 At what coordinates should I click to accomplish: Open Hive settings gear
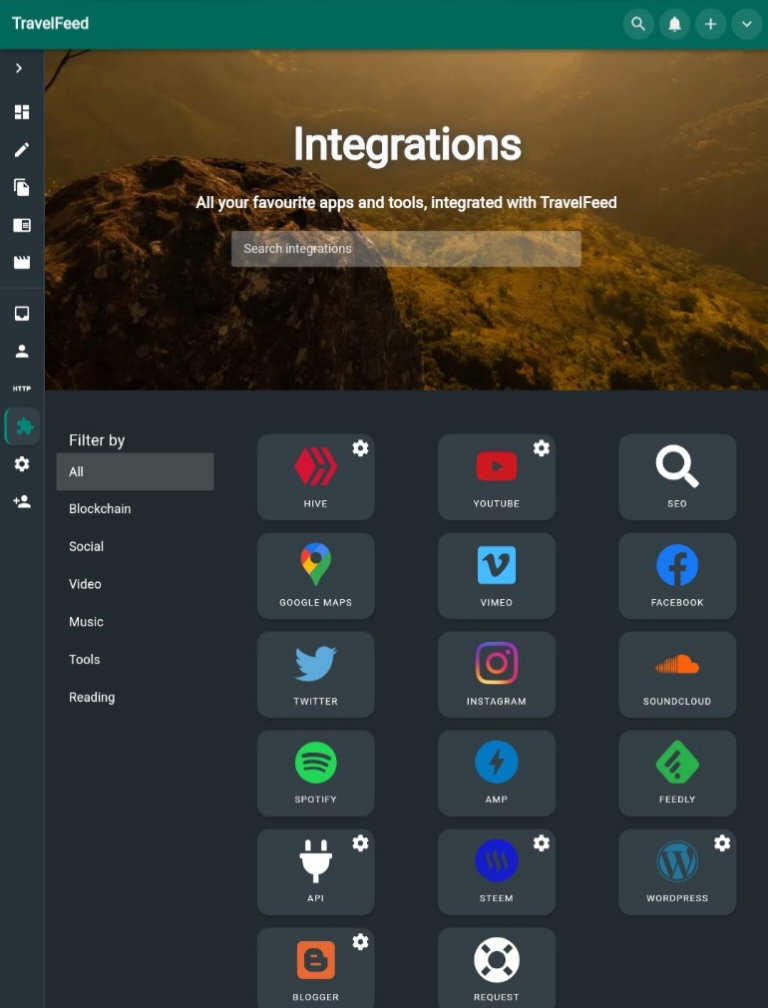pyautogui.click(x=361, y=448)
